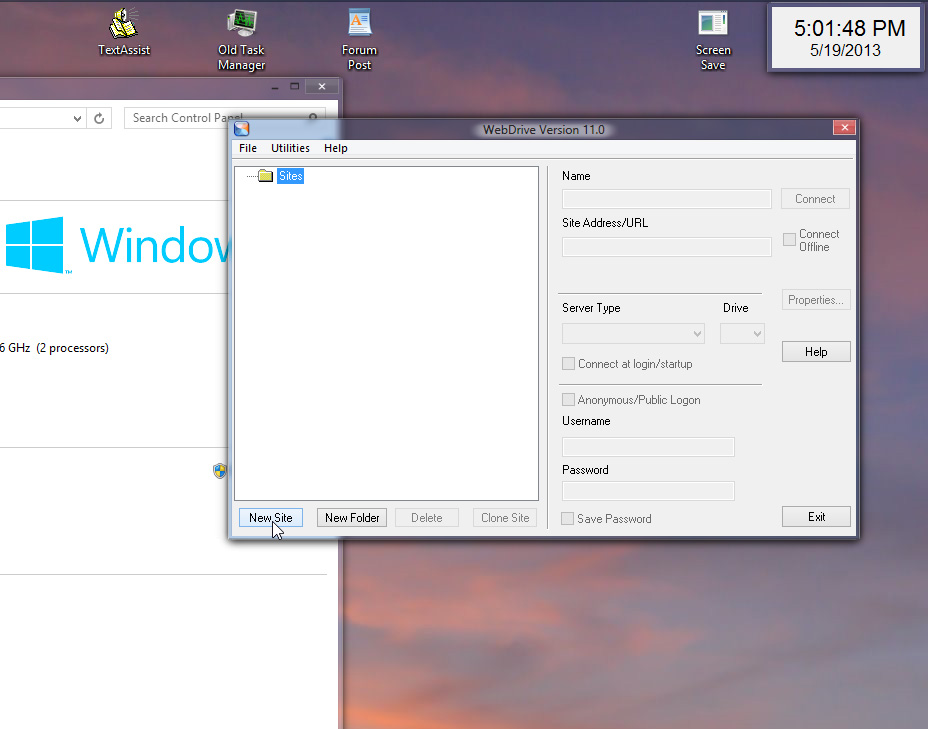Select the Sites tree item label

[290, 176]
